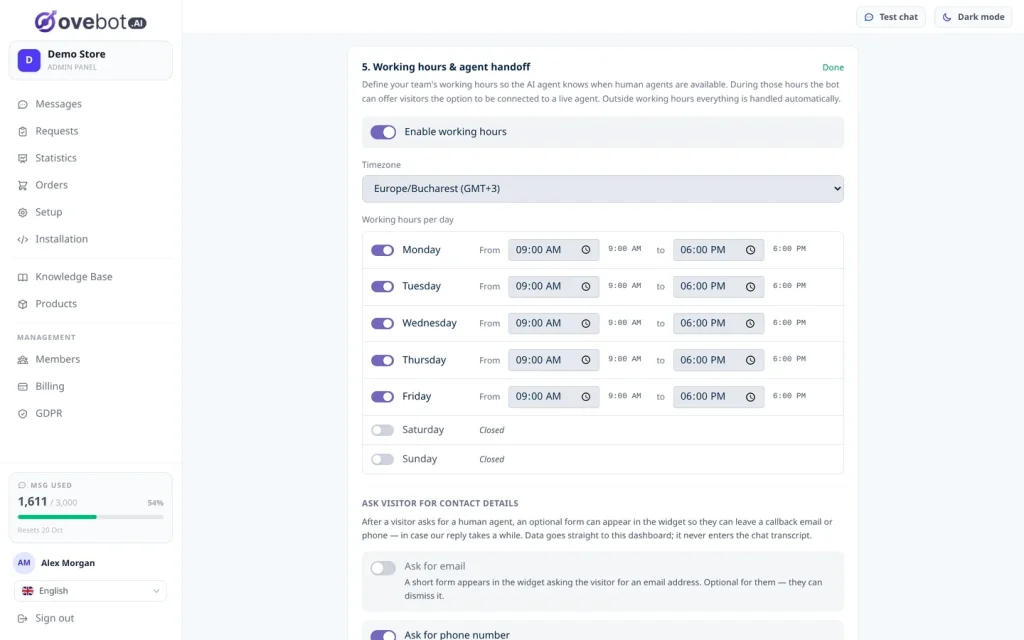The width and height of the screenshot is (1024, 640).
Task: Click the Requests clipboard icon
Action: 23,131
